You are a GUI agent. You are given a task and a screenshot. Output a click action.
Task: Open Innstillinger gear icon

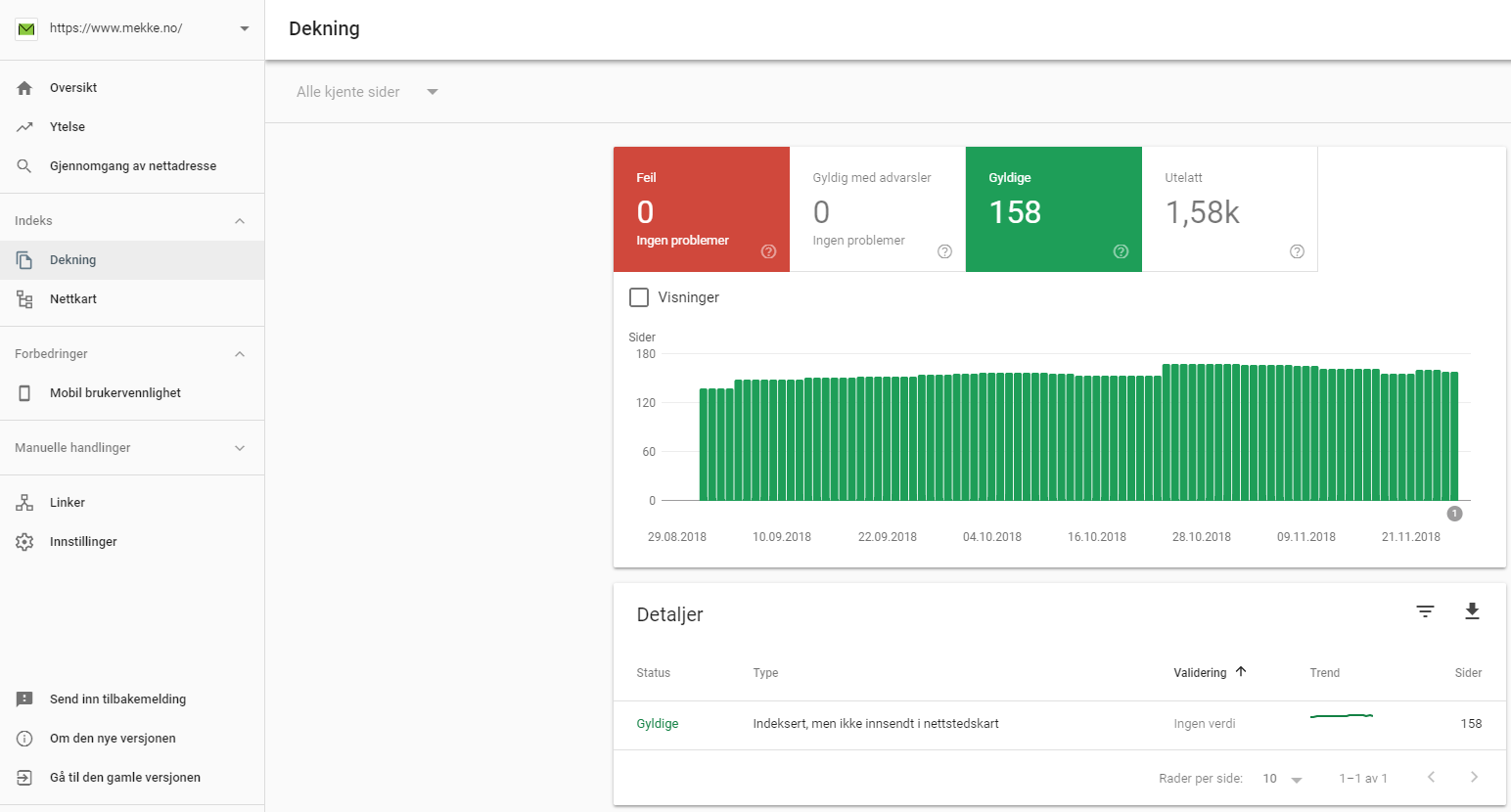24,542
